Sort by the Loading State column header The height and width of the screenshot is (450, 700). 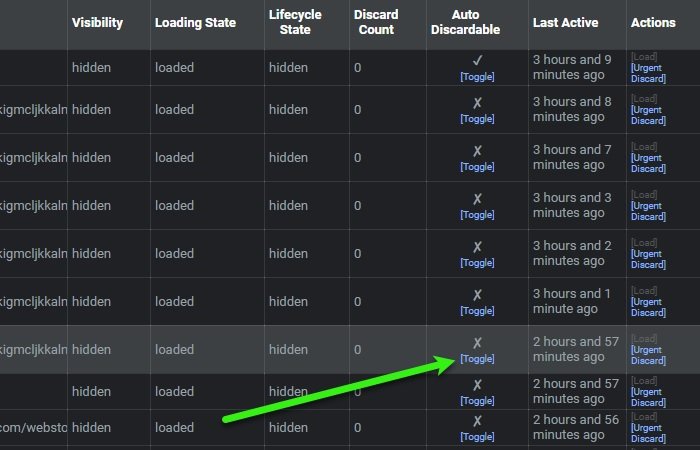pyautogui.click(x=195, y=22)
